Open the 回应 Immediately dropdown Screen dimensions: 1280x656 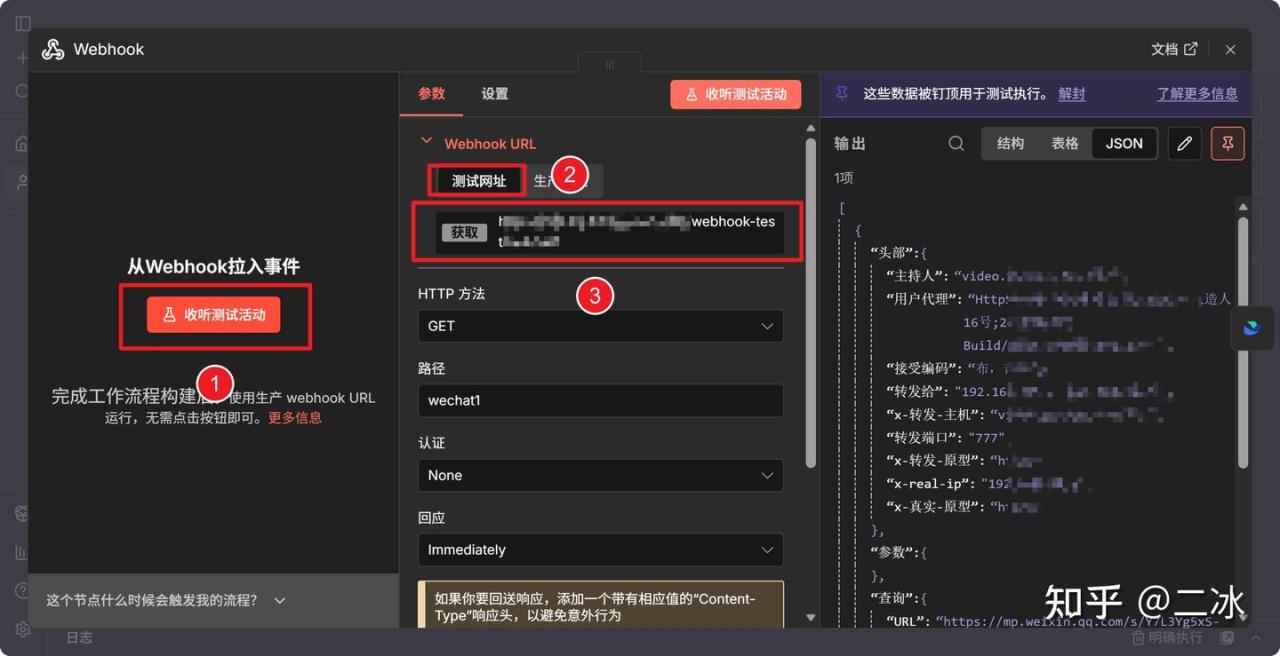[x=600, y=550]
